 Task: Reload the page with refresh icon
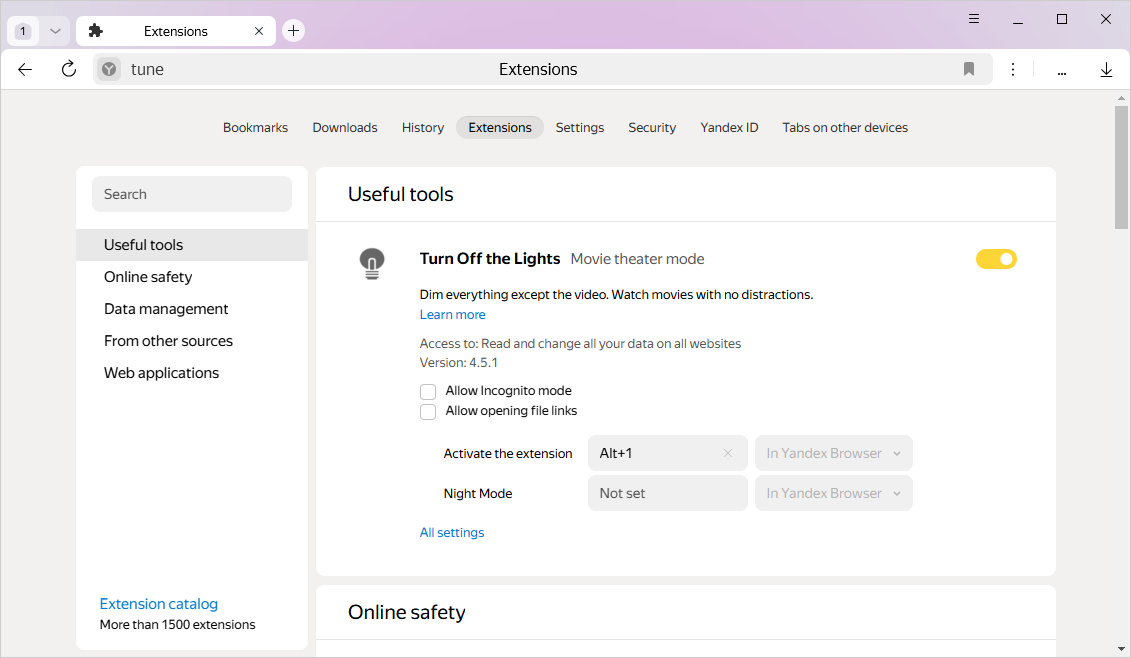68,69
